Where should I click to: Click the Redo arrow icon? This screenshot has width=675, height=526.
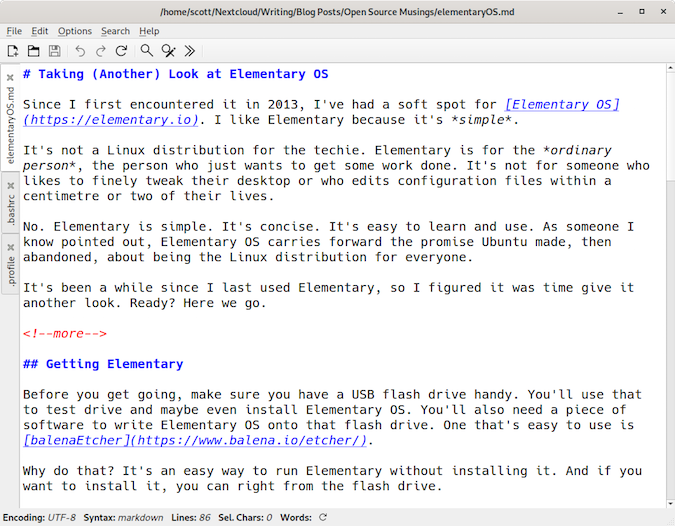pyautogui.click(x=100, y=51)
